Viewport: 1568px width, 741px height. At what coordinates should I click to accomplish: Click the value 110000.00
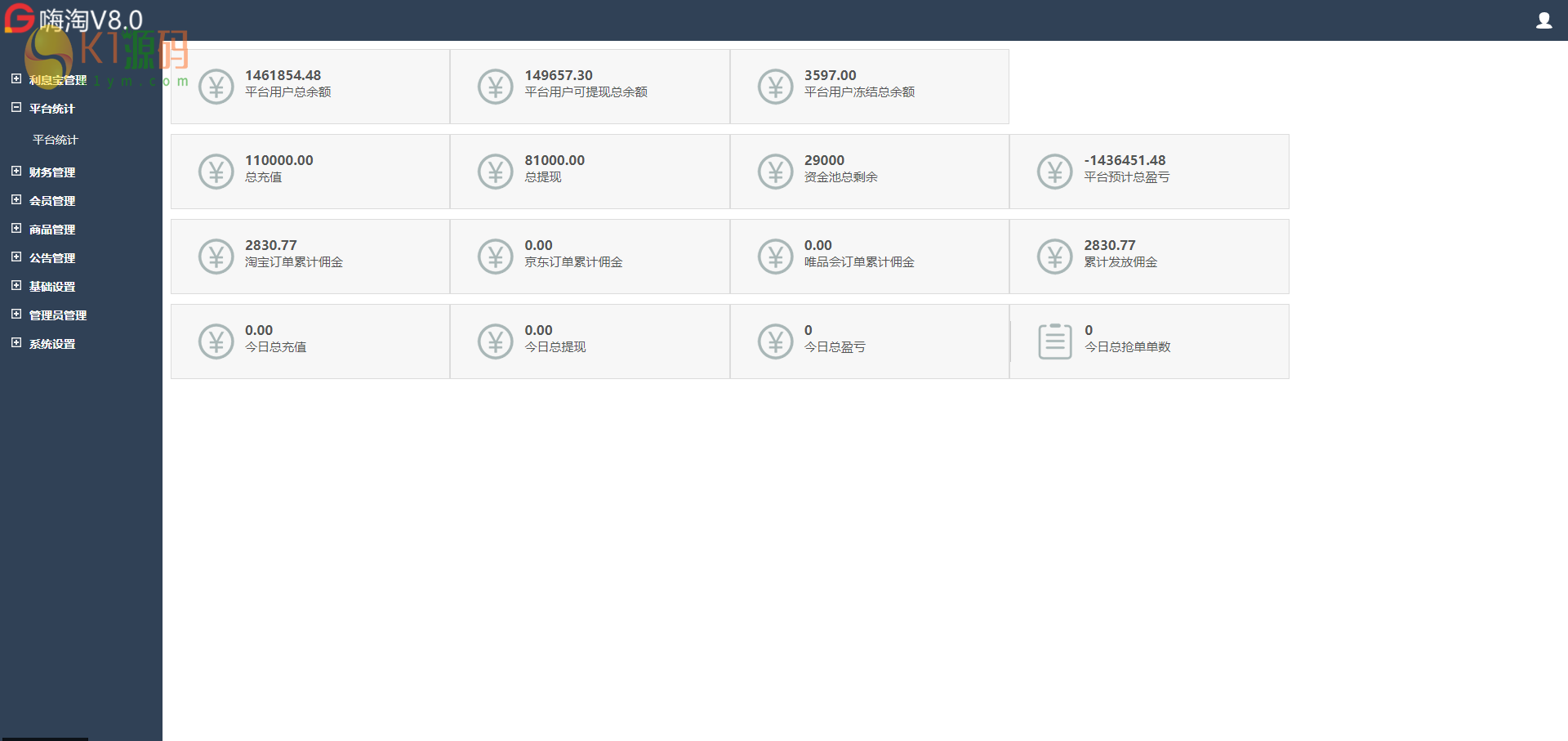[x=279, y=160]
